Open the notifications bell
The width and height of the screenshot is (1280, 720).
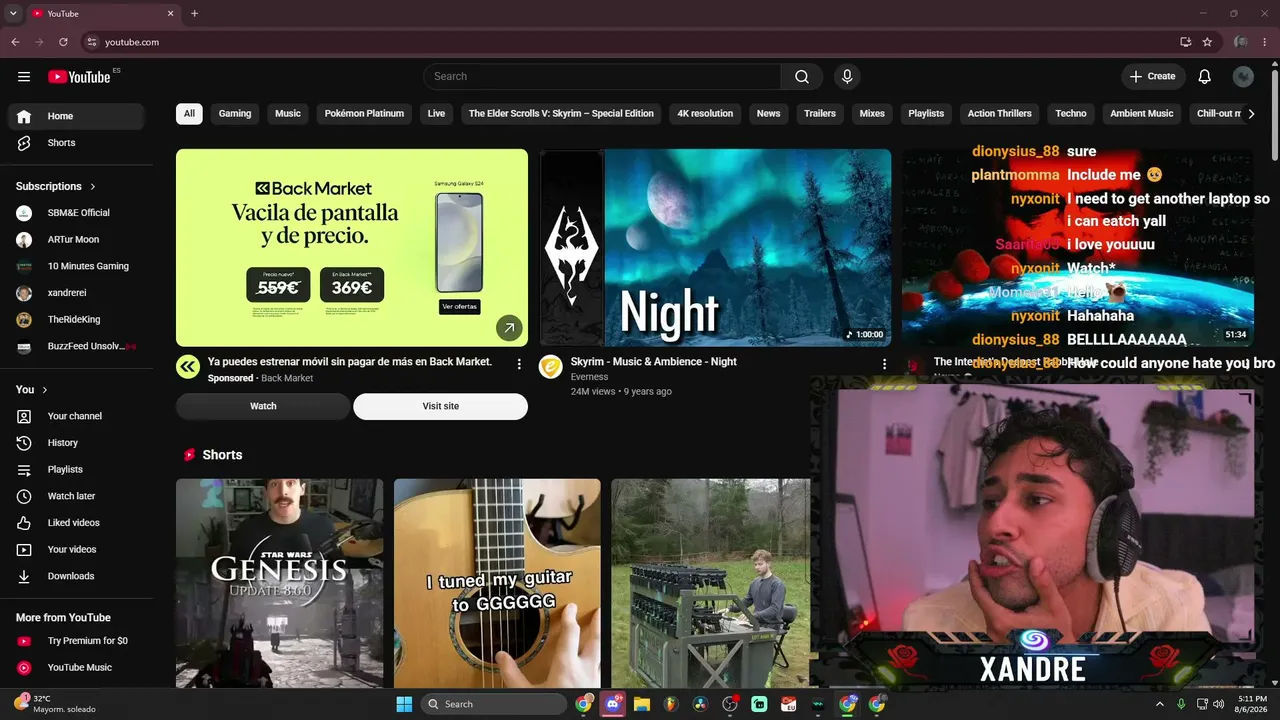click(1205, 77)
